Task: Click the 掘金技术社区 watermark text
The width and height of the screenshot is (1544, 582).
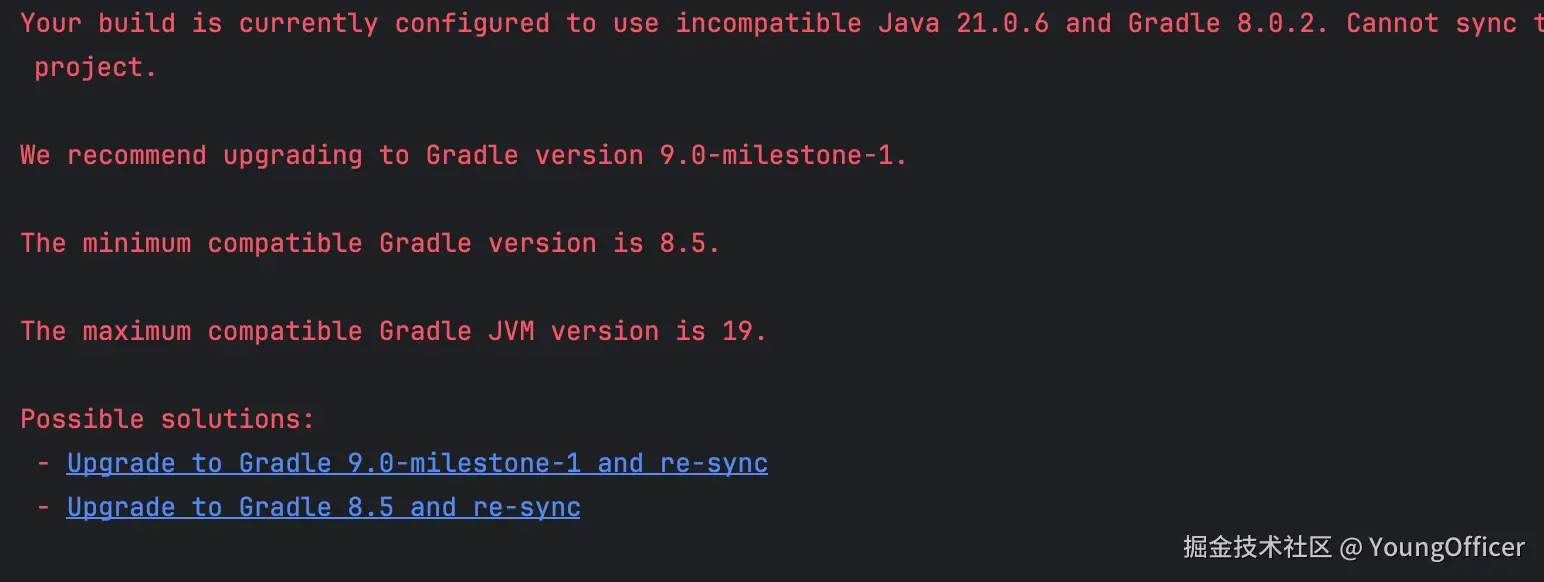Action: 1257,547
